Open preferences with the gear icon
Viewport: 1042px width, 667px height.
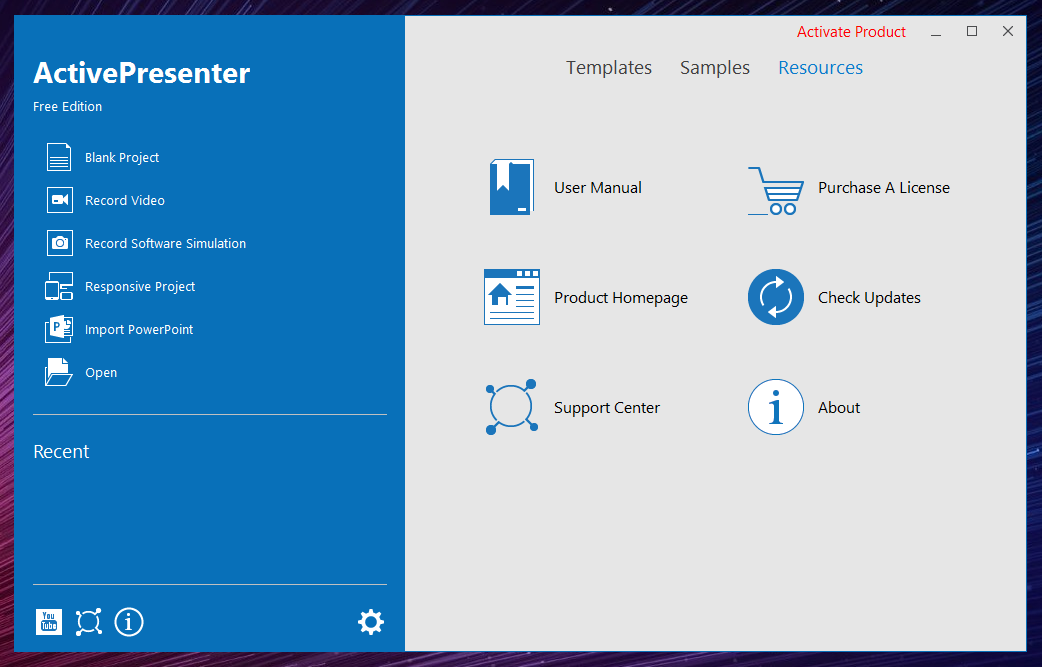(371, 622)
